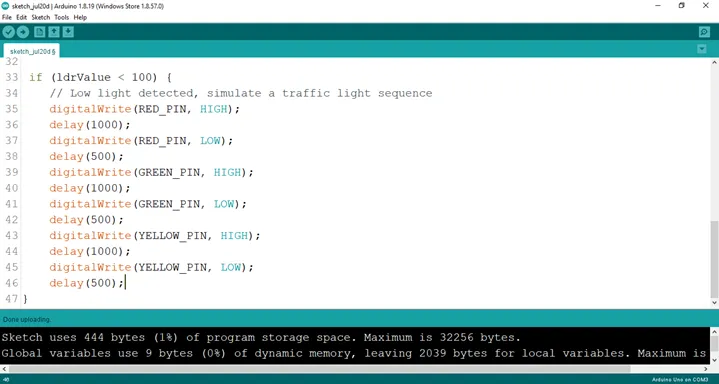This screenshot has width=719, height=384.
Task: Open the Help menu
Action: point(80,17)
